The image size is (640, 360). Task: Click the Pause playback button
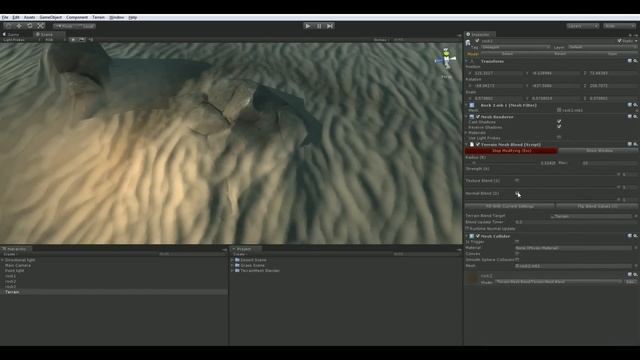319,26
